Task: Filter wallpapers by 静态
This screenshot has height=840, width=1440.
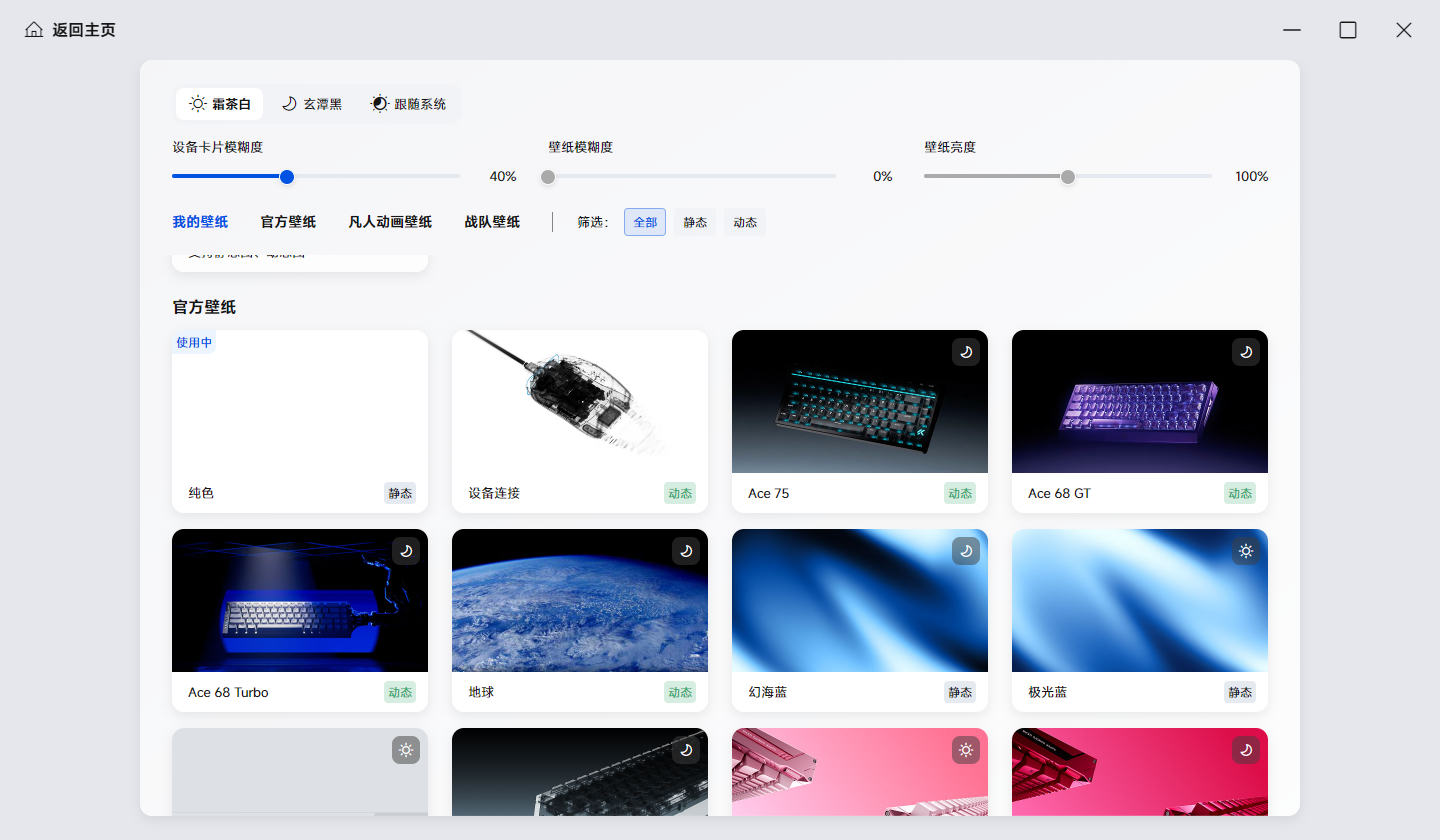Action: [x=695, y=222]
